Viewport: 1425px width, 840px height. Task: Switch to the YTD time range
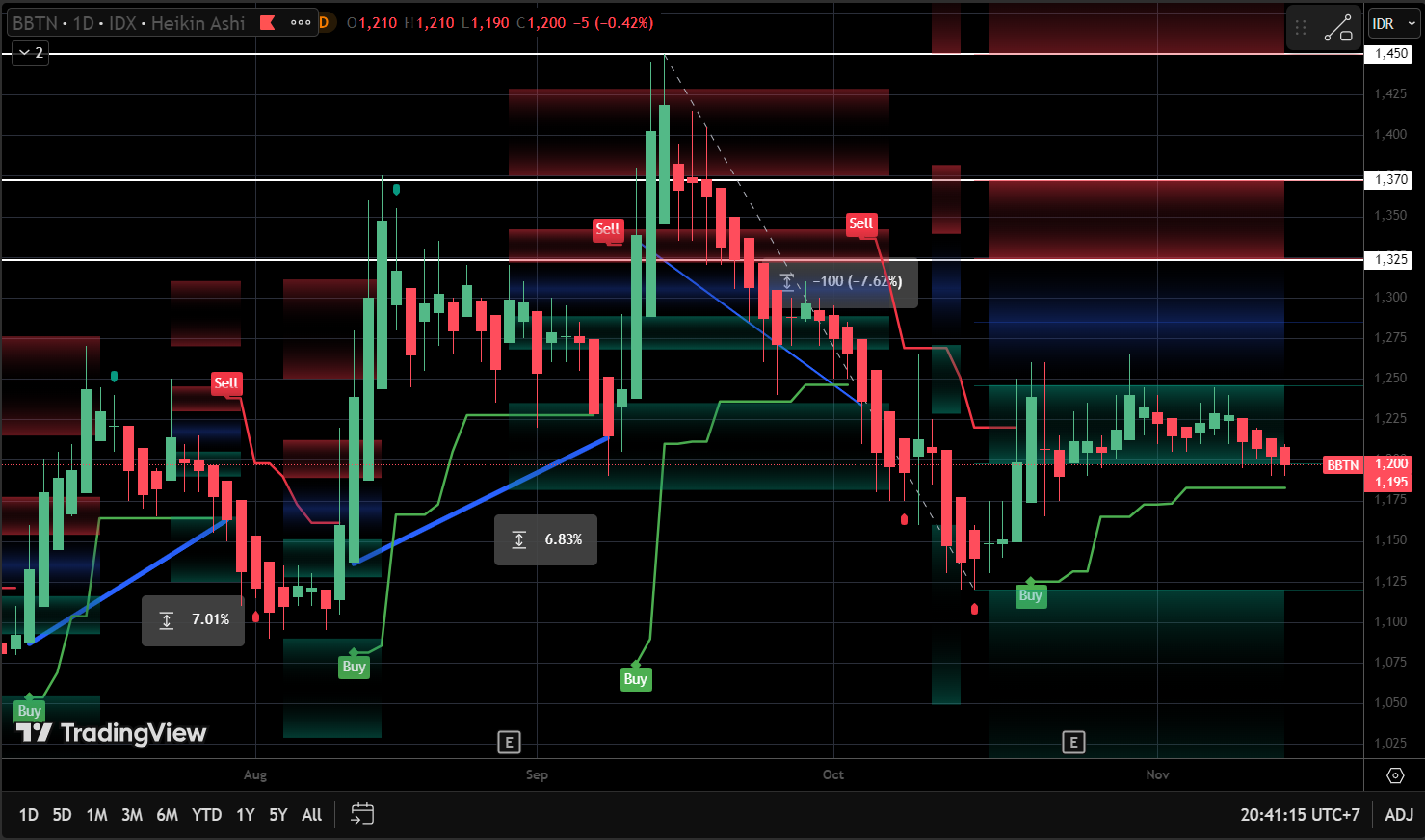coord(206,815)
